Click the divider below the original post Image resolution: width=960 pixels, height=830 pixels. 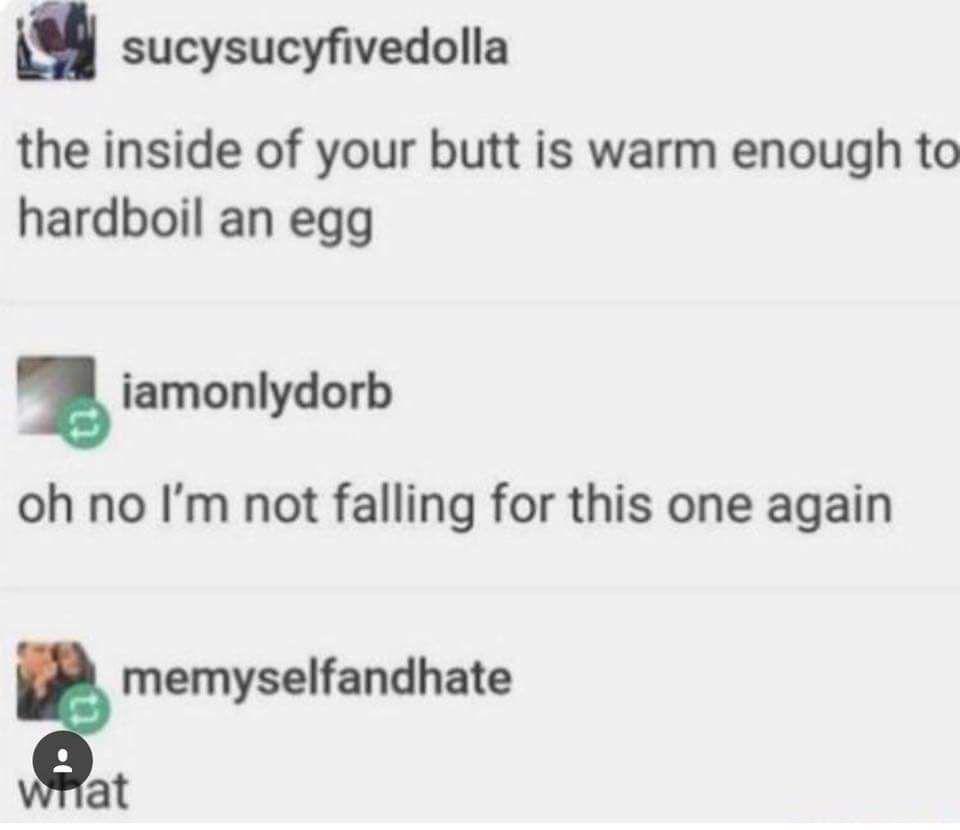(x=480, y=302)
